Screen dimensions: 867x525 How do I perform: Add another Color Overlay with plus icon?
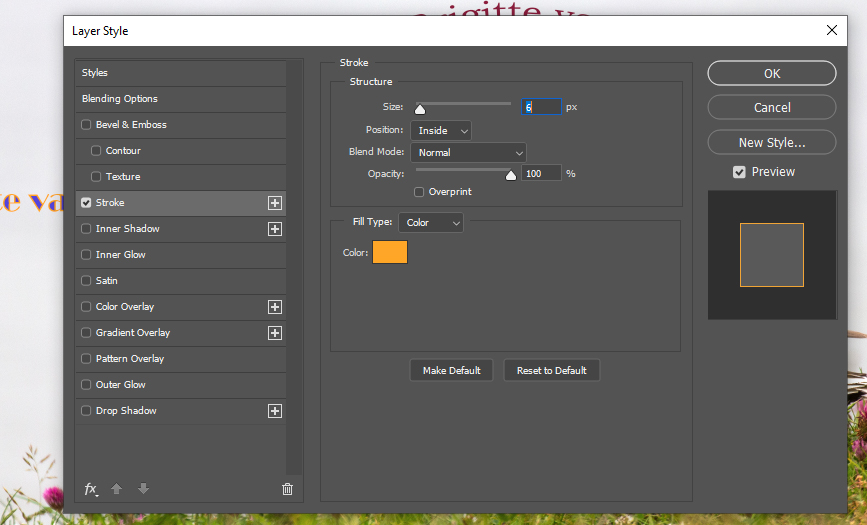275,307
